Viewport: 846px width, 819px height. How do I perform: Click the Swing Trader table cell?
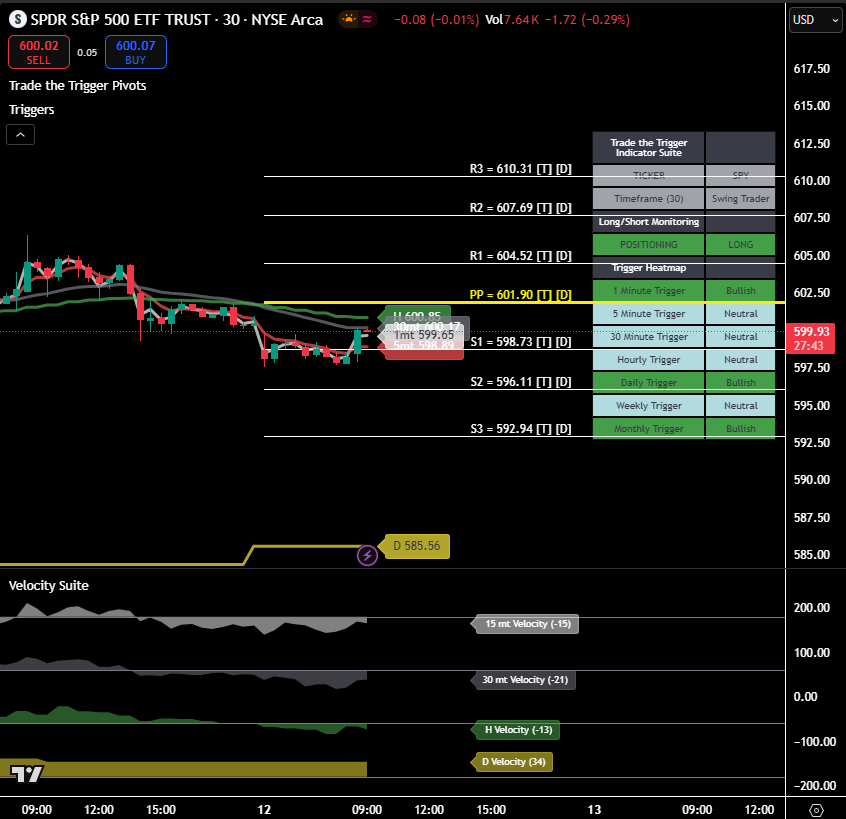(740, 199)
